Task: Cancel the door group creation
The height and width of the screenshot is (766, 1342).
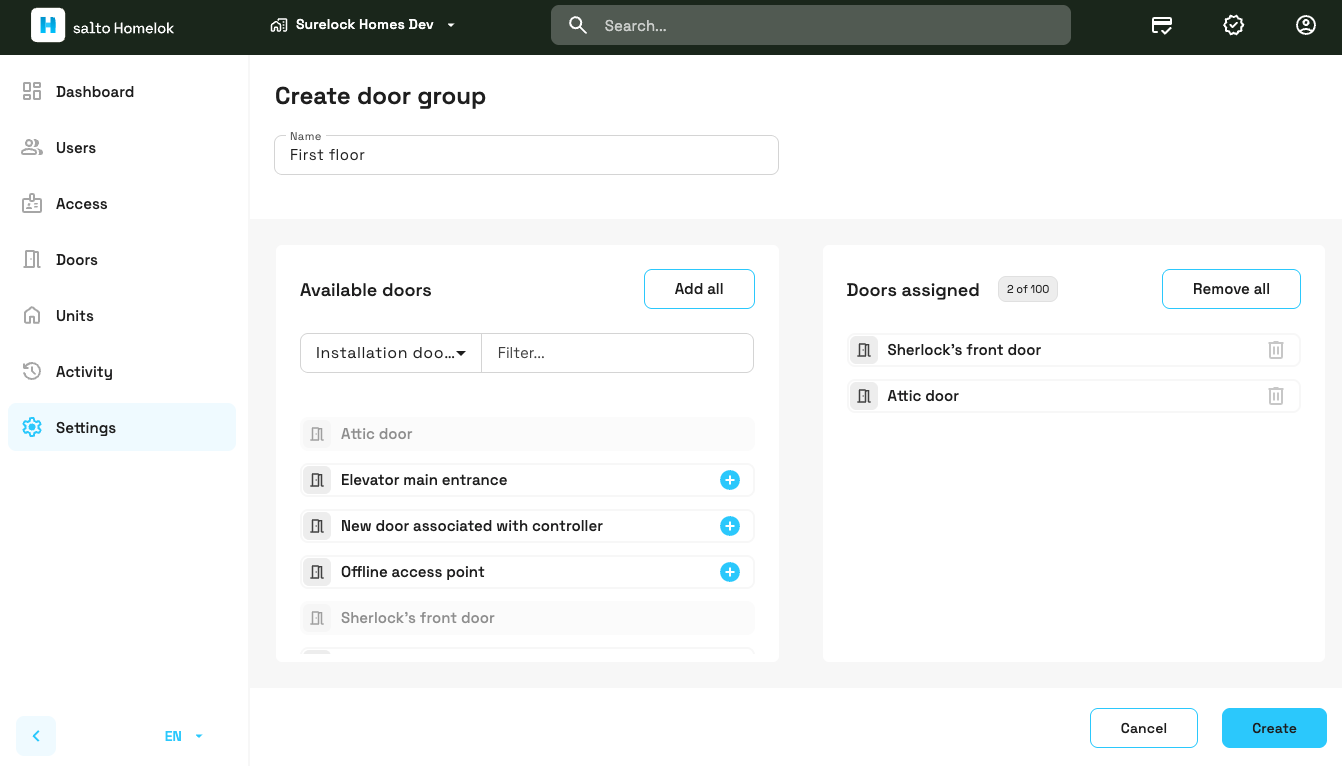Action: (1144, 728)
